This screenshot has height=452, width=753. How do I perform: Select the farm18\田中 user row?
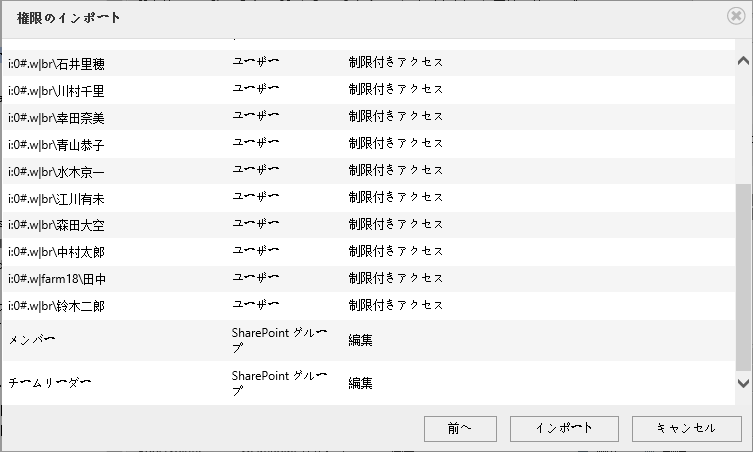click(x=369, y=278)
